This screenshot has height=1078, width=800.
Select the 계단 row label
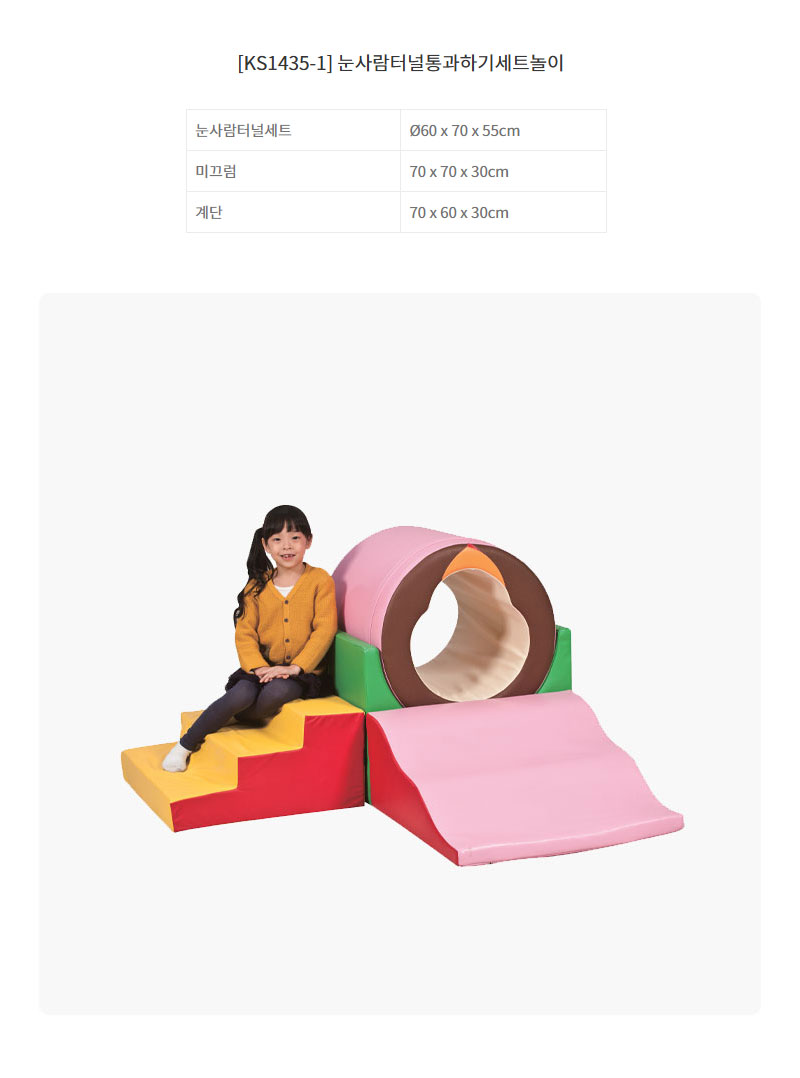pos(293,212)
